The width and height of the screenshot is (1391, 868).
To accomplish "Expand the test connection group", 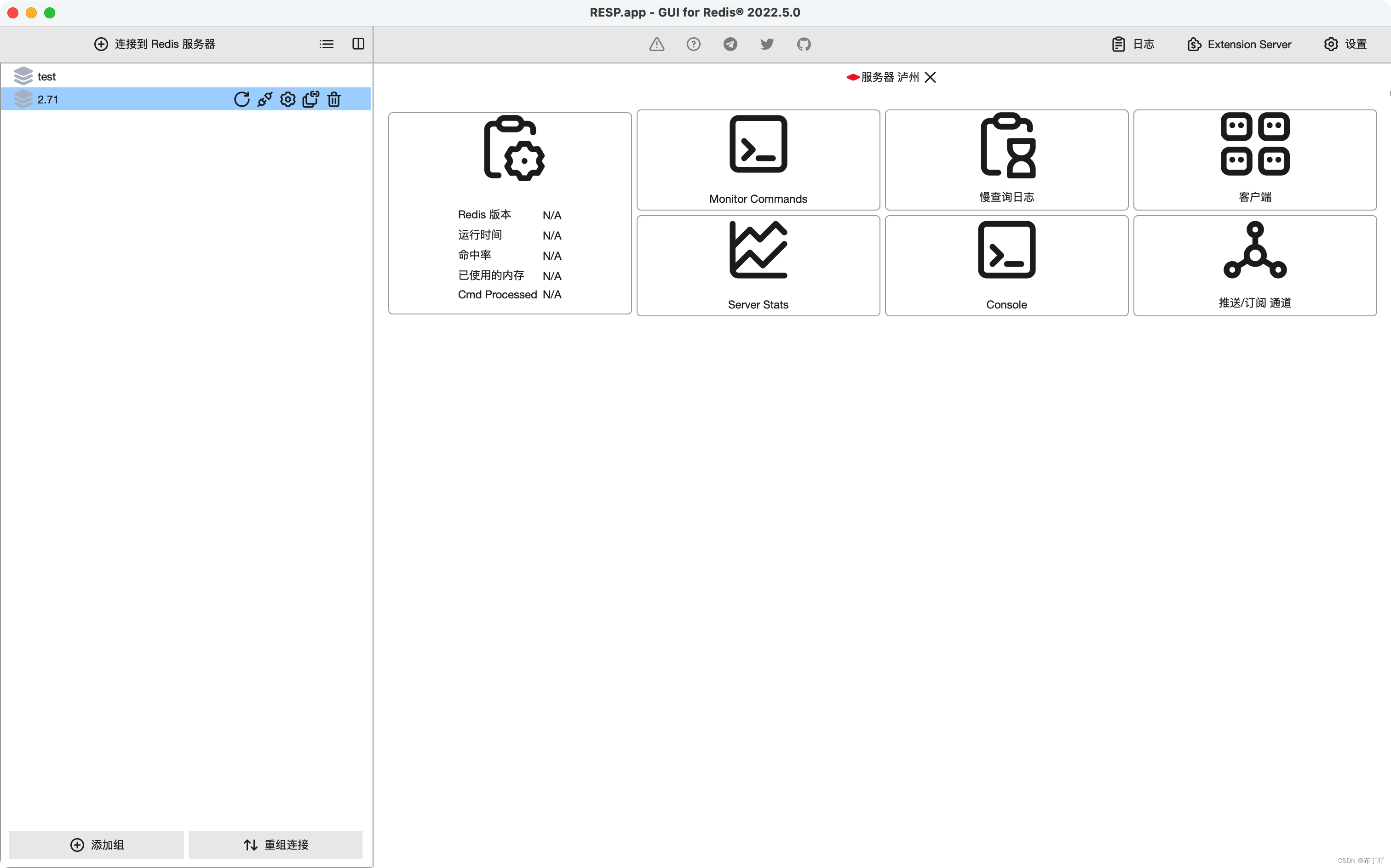I will [x=47, y=76].
